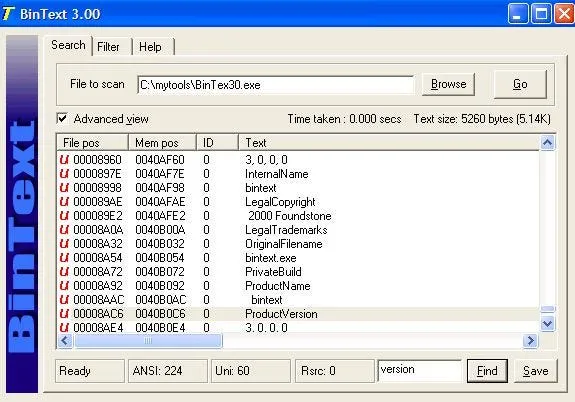The image size is (575, 402).
Task: Select the 'LegalCopyright' text entry
Action: (x=280, y=202)
